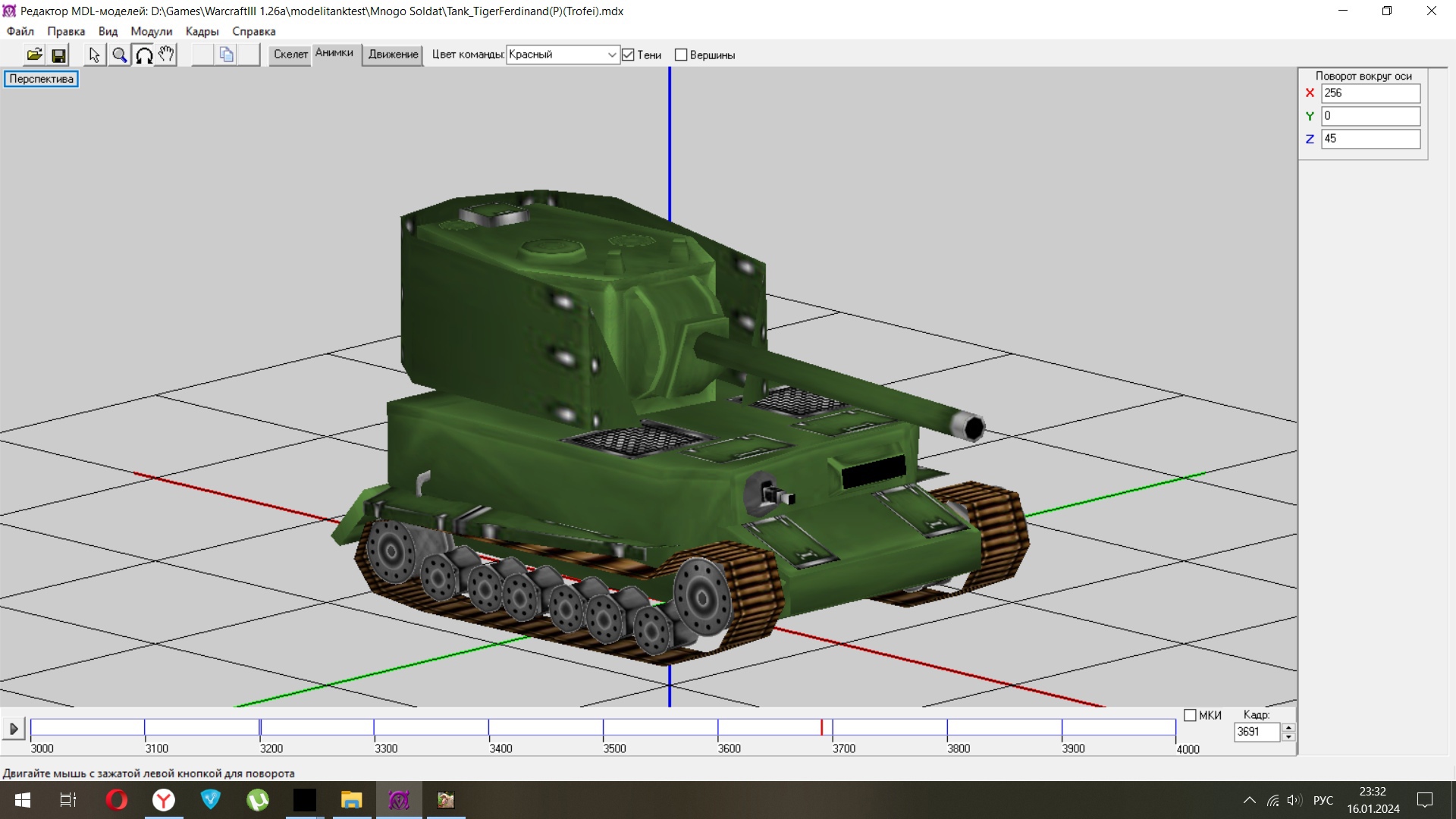Click the red frame marker on timeline
This screenshot has width=1456, height=819.
821,727
